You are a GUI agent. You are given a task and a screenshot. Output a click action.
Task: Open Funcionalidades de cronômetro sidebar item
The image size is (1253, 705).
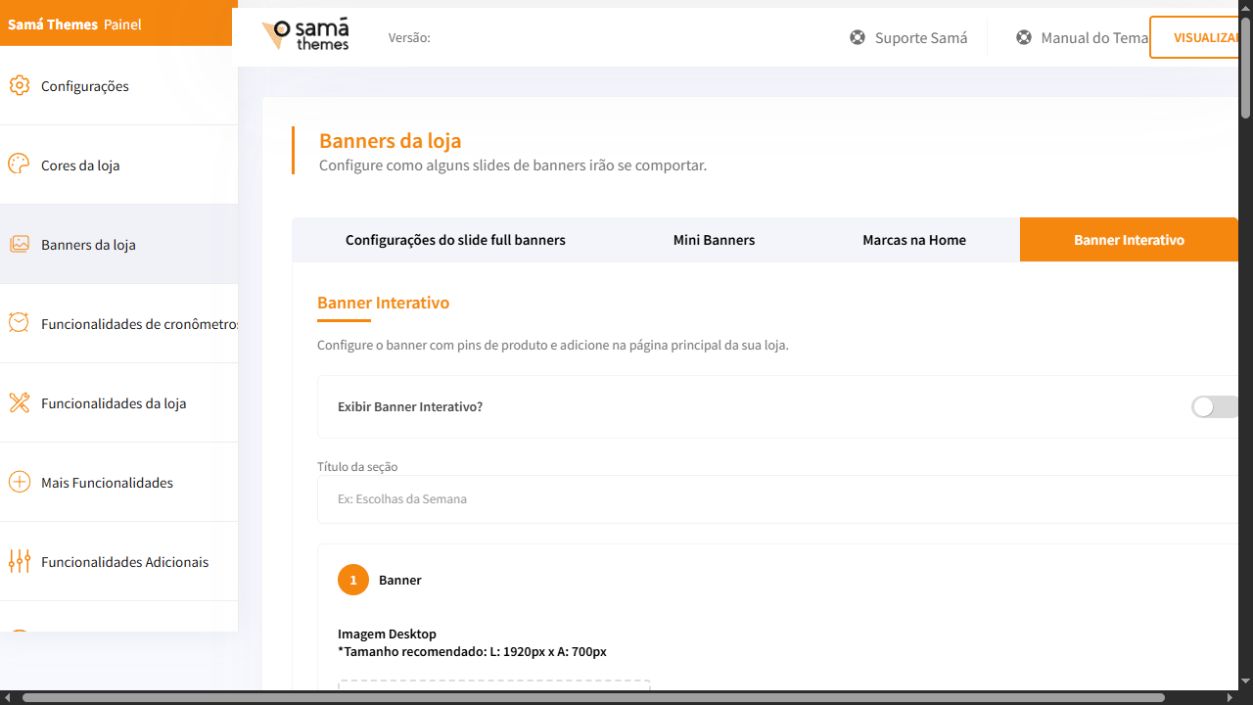coord(119,324)
